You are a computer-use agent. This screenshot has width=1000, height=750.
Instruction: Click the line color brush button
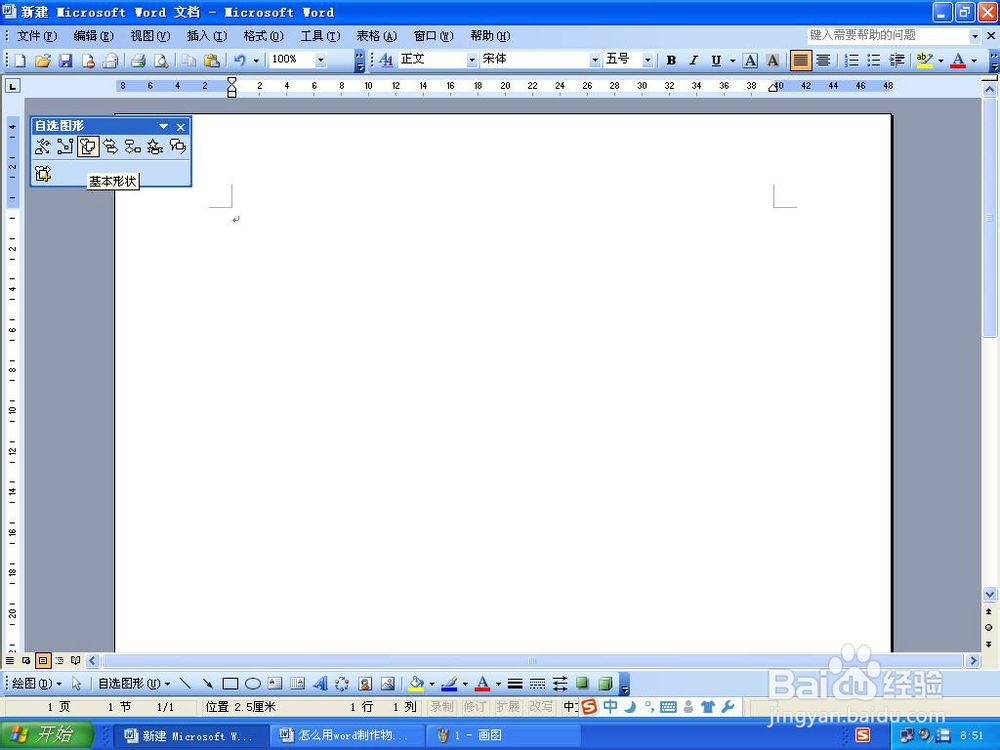coord(449,684)
